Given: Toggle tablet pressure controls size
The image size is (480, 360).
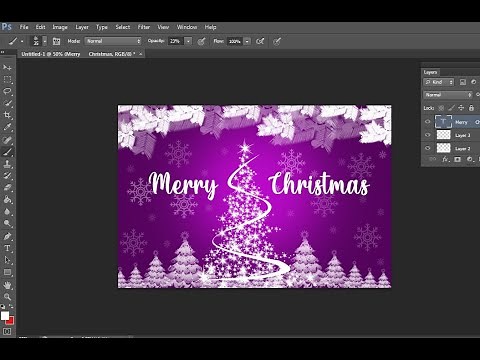Looking at the screenshot, I should (x=277, y=41).
